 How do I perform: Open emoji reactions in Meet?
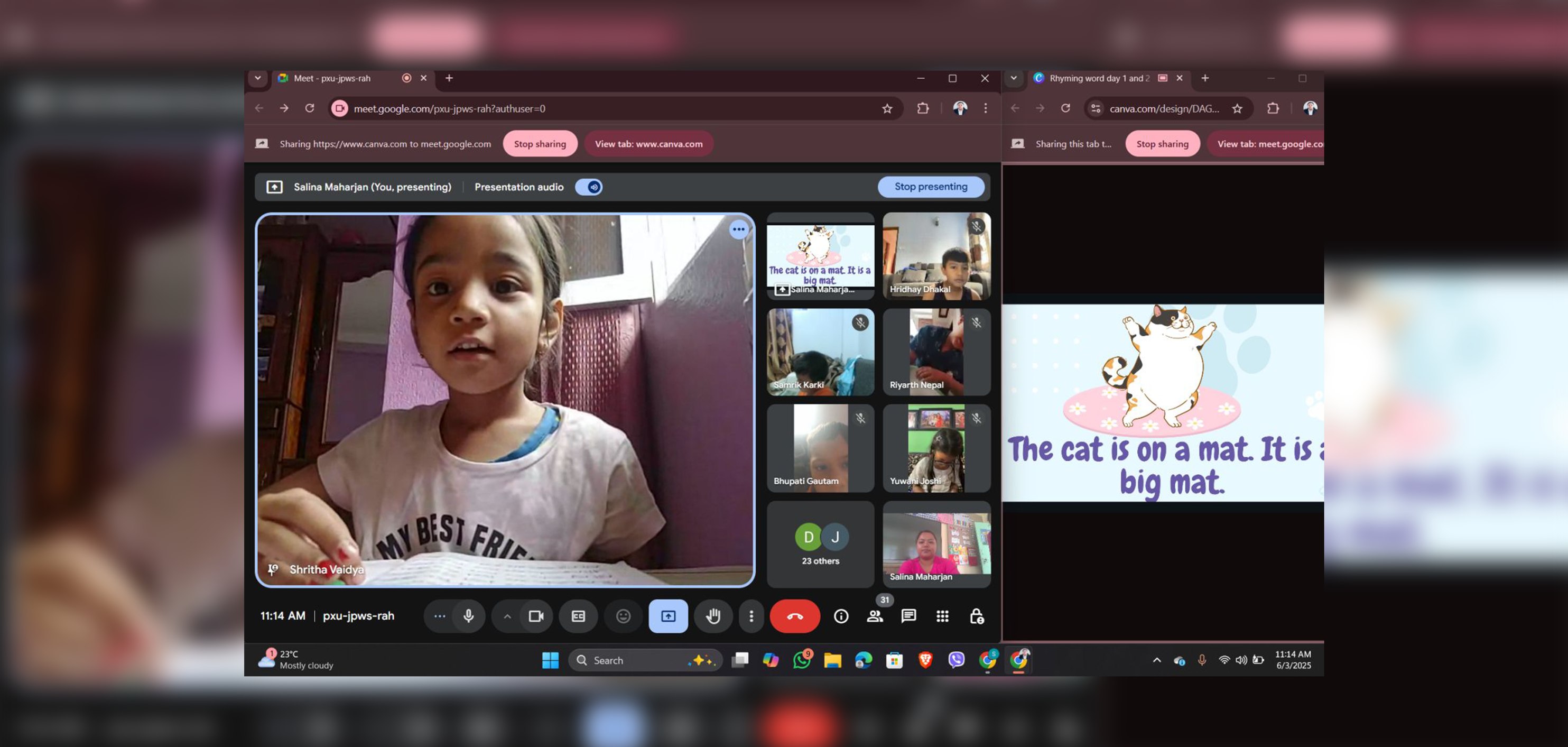(623, 616)
